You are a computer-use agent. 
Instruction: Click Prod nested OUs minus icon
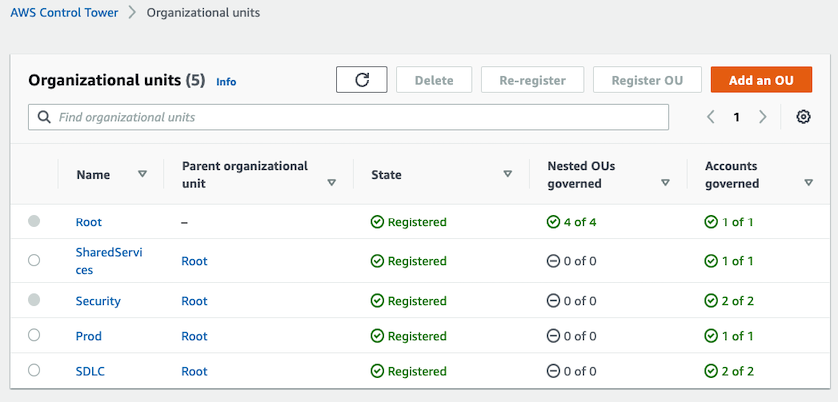pos(553,336)
